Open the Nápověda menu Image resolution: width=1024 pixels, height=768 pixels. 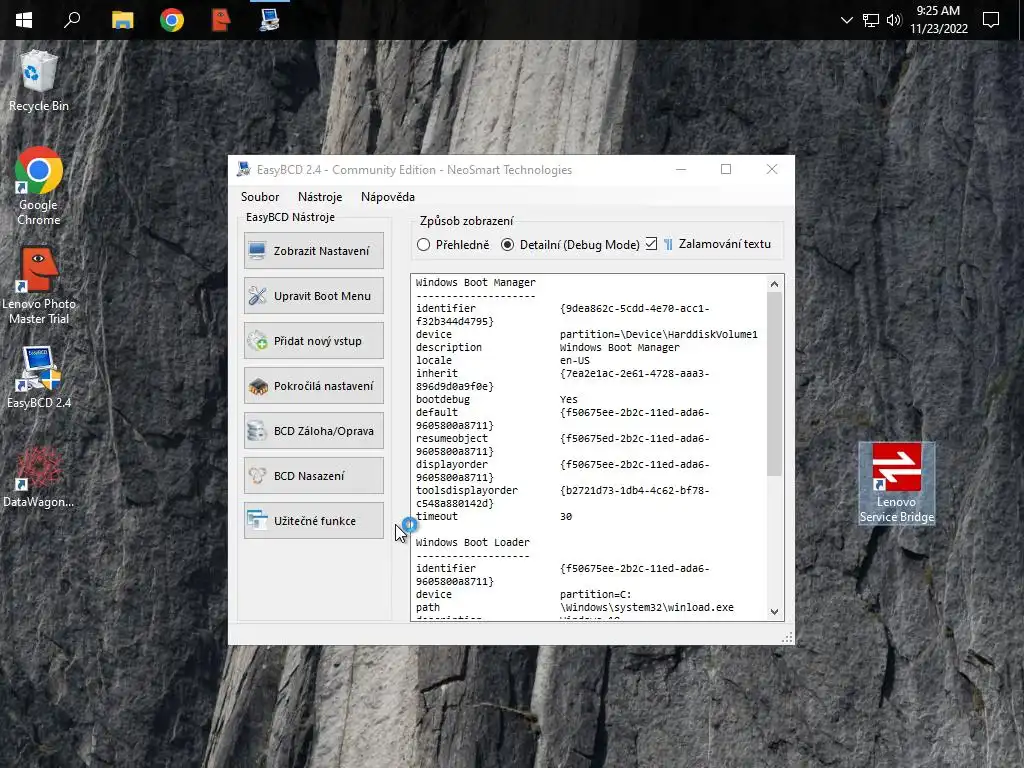coord(388,197)
